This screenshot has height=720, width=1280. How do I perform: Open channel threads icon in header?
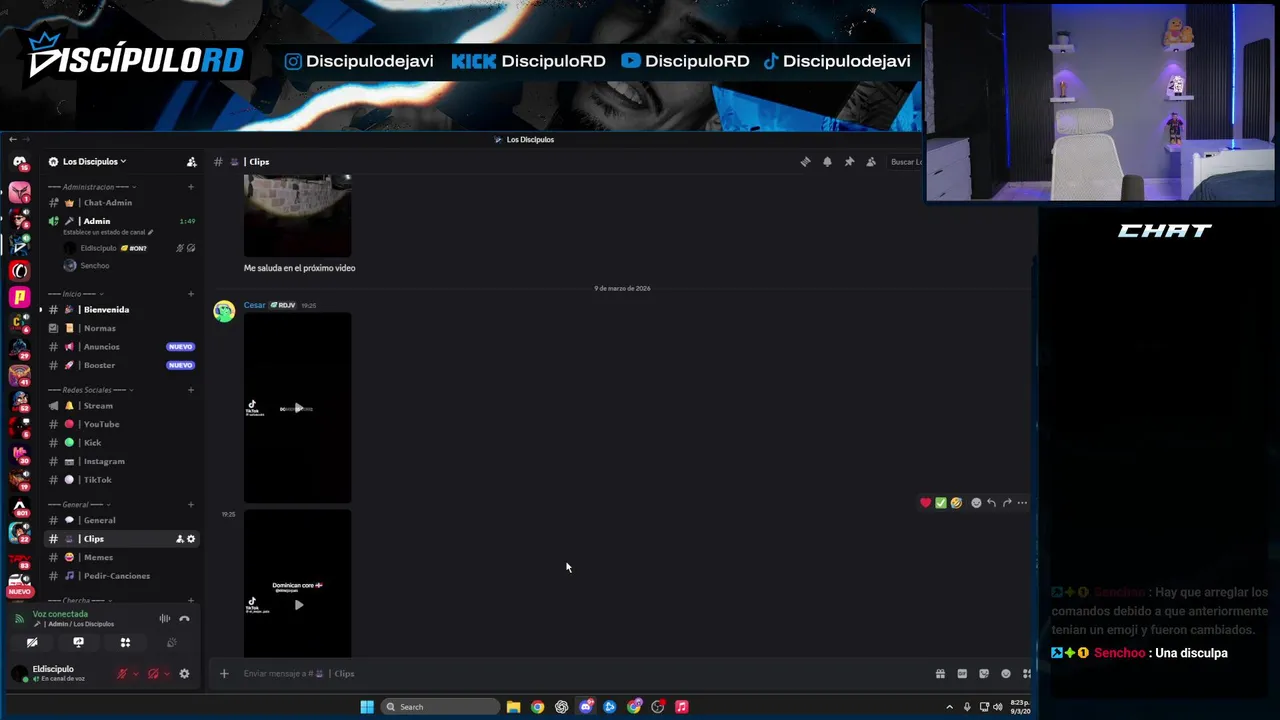(x=805, y=162)
